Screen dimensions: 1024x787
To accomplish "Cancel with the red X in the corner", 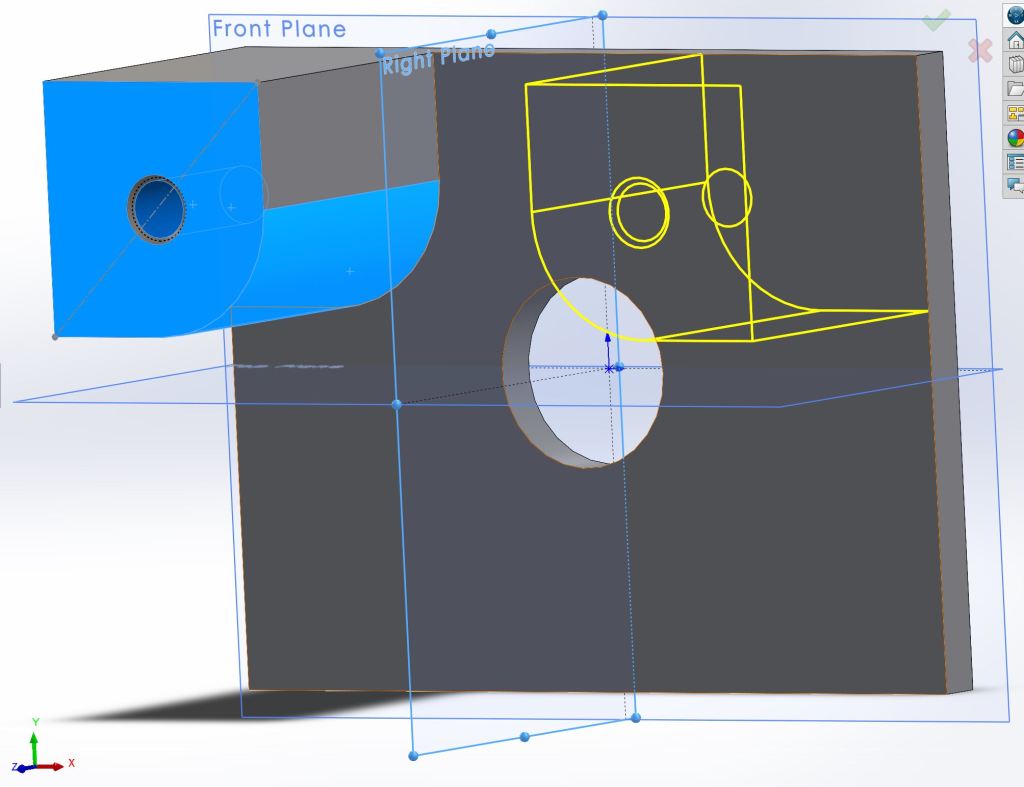I will point(980,49).
